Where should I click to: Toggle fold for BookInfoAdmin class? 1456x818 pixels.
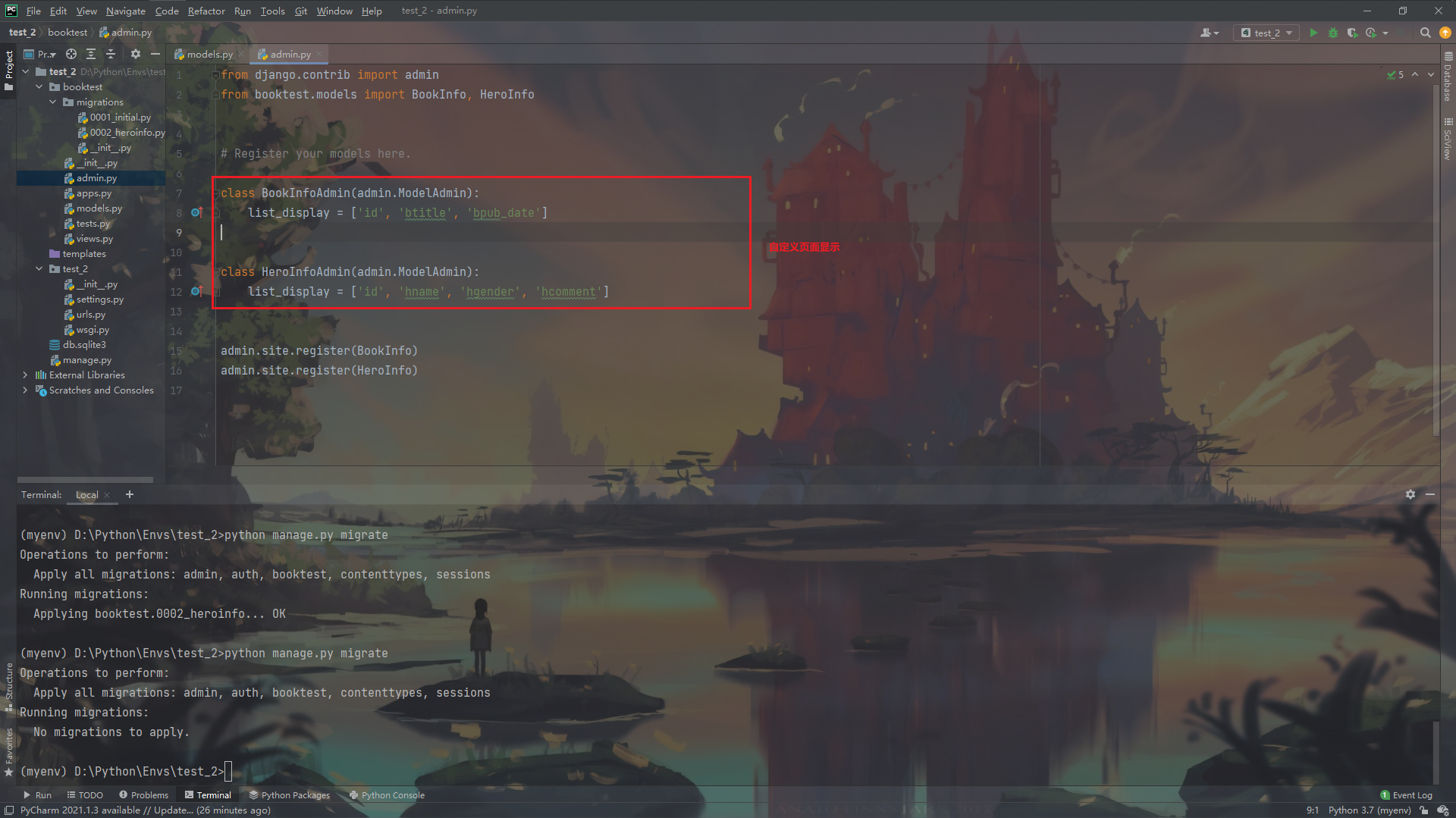tap(216, 193)
